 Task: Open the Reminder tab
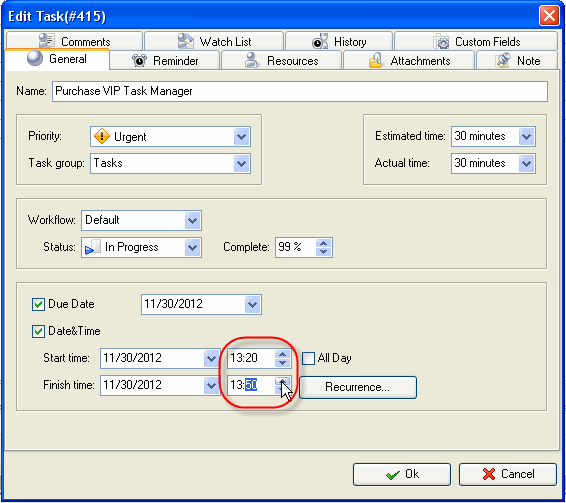click(165, 60)
